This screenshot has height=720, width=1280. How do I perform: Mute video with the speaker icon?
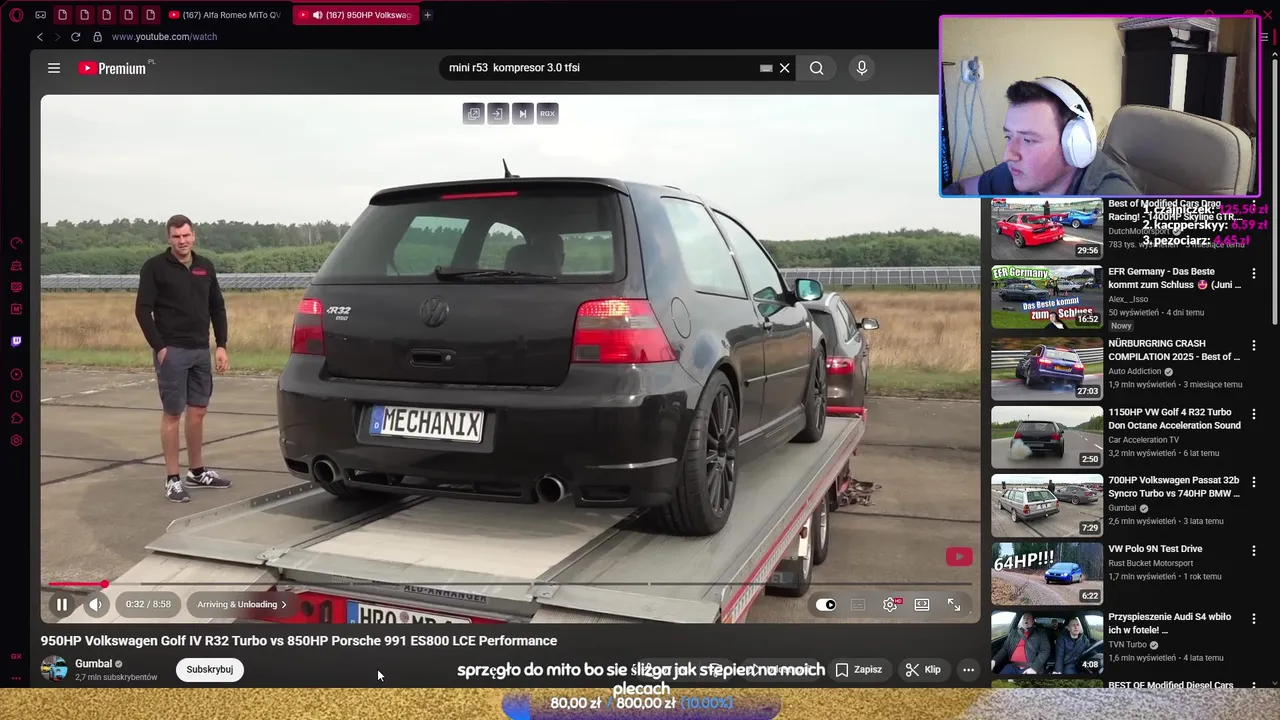pos(96,604)
